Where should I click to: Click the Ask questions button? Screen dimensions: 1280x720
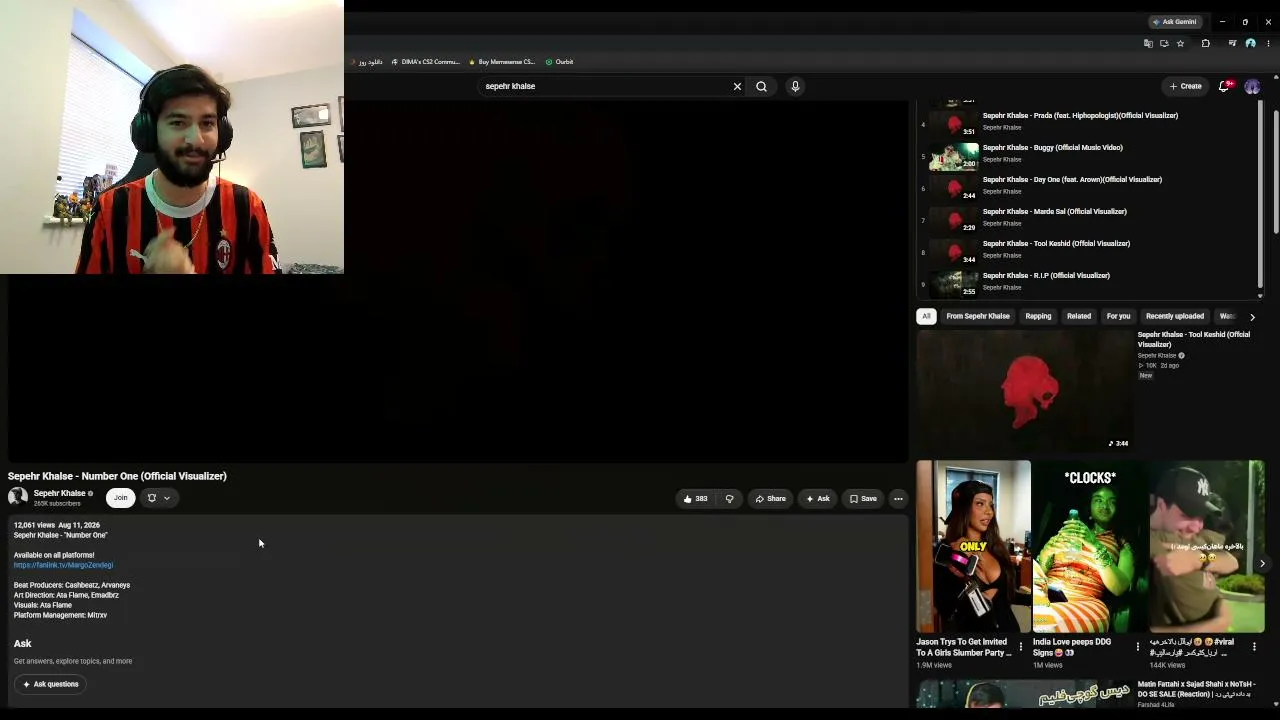(50, 684)
